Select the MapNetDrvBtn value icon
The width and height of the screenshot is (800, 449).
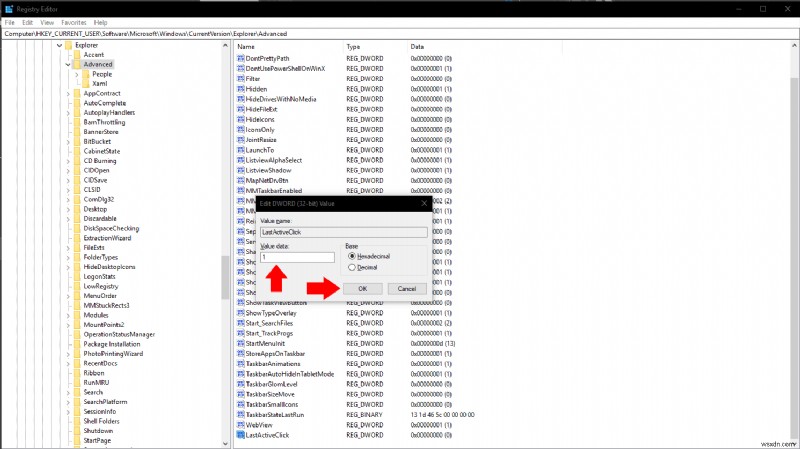click(241, 181)
